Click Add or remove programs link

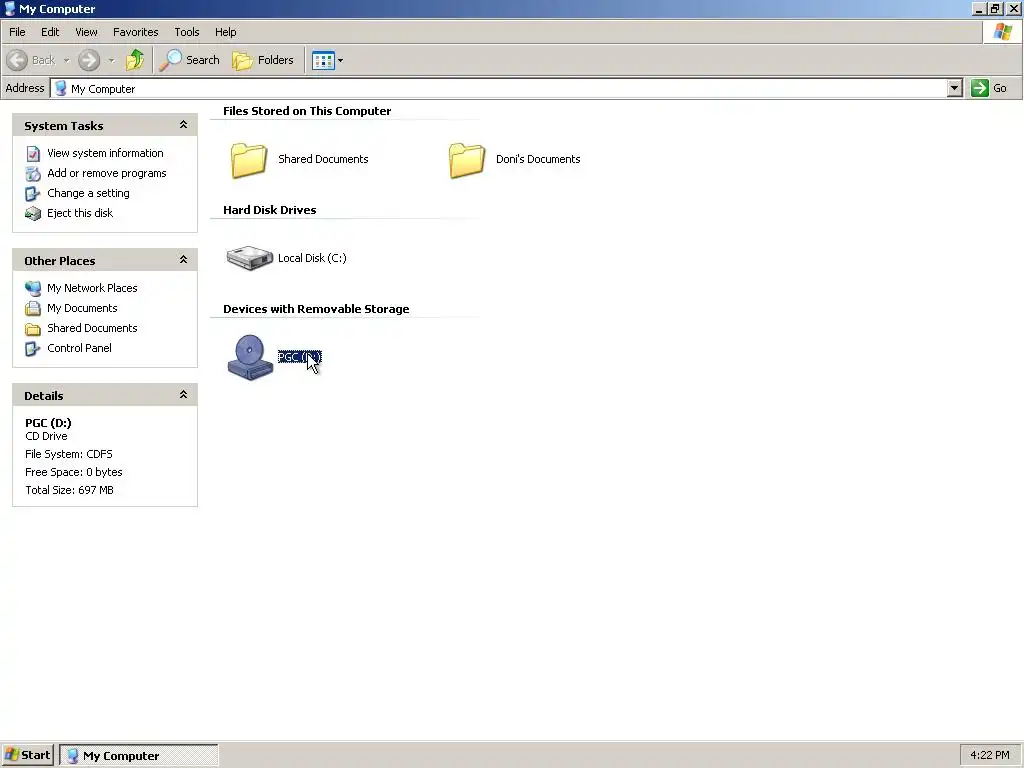pyautogui.click(x=106, y=173)
